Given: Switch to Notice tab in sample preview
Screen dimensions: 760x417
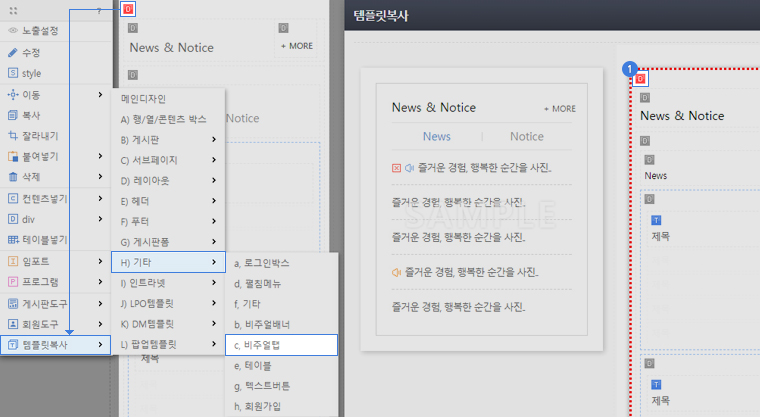Looking at the screenshot, I should click(527, 137).
